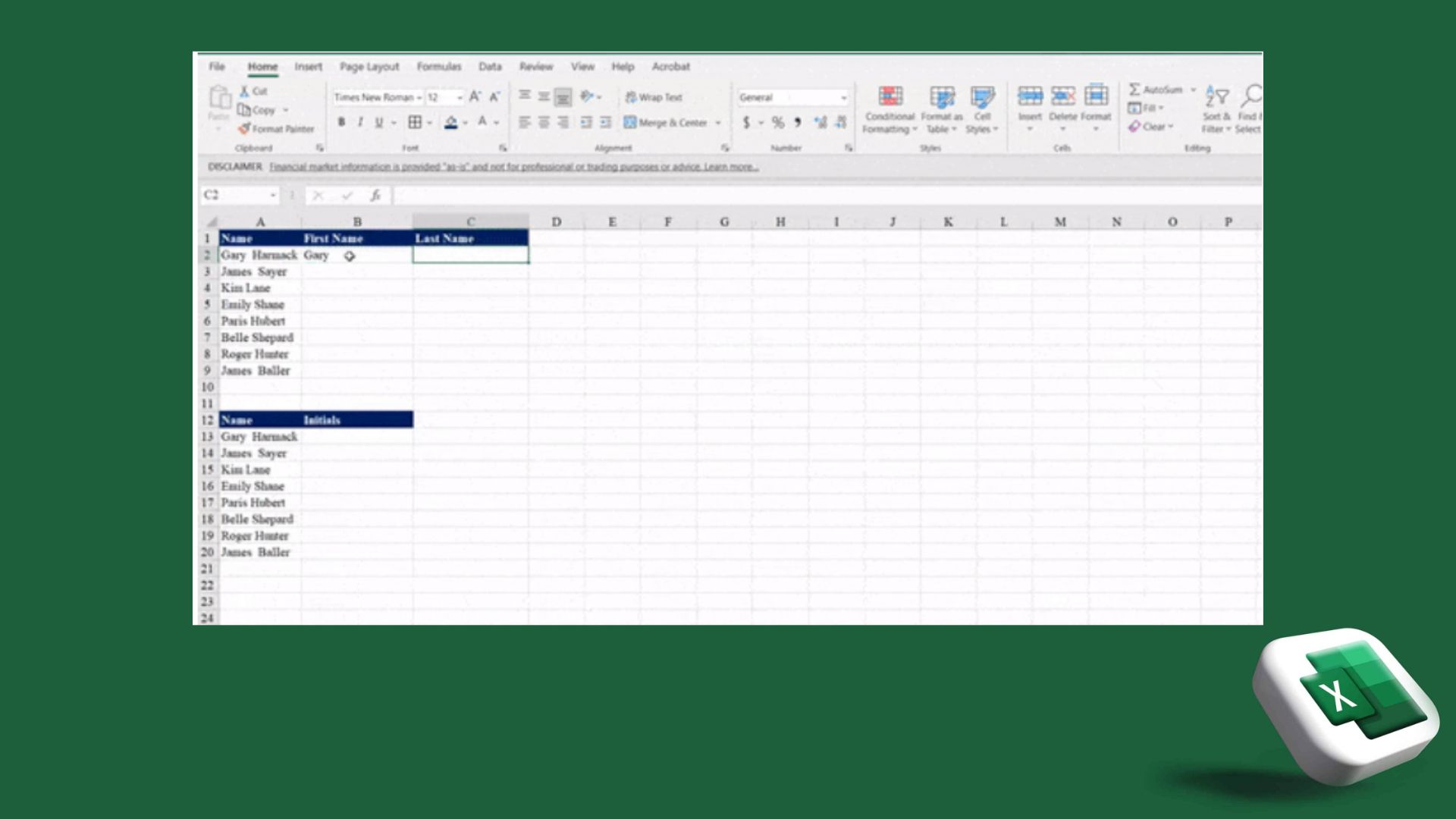
Task: Decrease font size with smaller A
Action: 494,97
